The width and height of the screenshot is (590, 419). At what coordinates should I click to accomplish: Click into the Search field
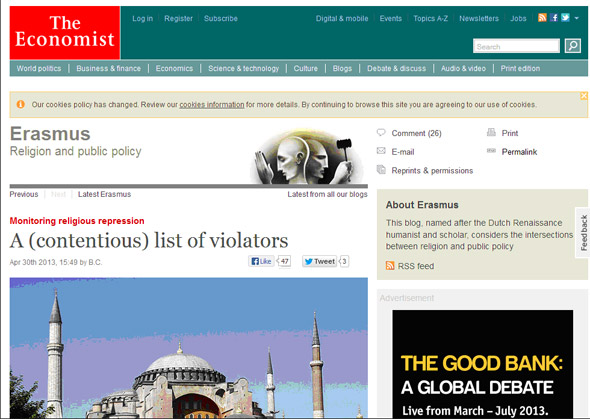(516, 46)
